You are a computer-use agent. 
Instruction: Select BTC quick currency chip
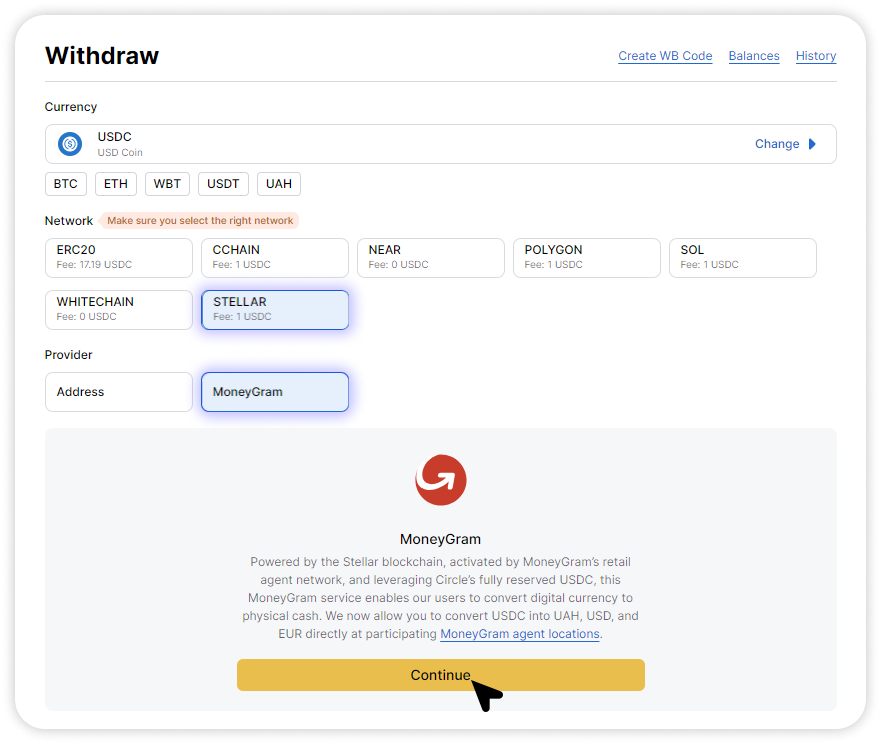click(x=66, y=184)
